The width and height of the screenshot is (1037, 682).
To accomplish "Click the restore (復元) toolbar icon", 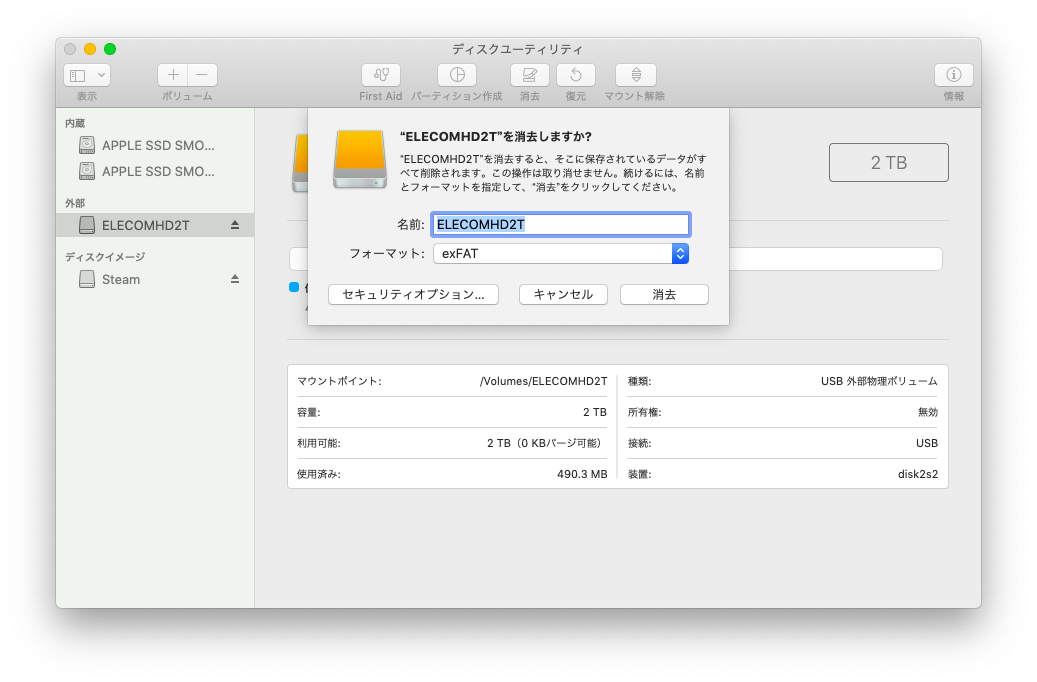I will (x=576, y=75).
